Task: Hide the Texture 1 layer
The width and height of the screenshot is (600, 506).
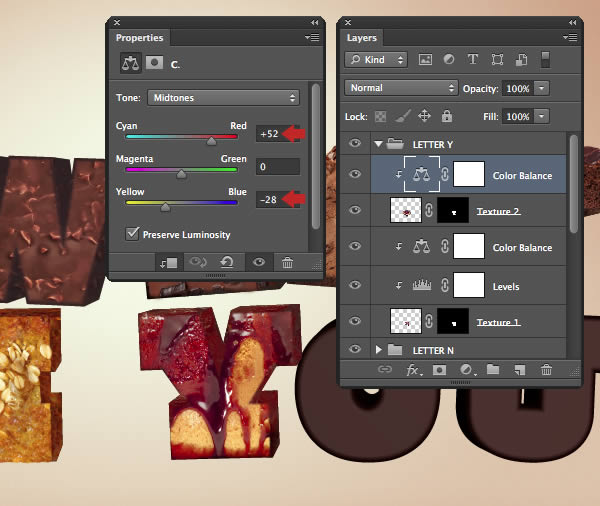Action: pyautogui.click(x=355, y=321)
